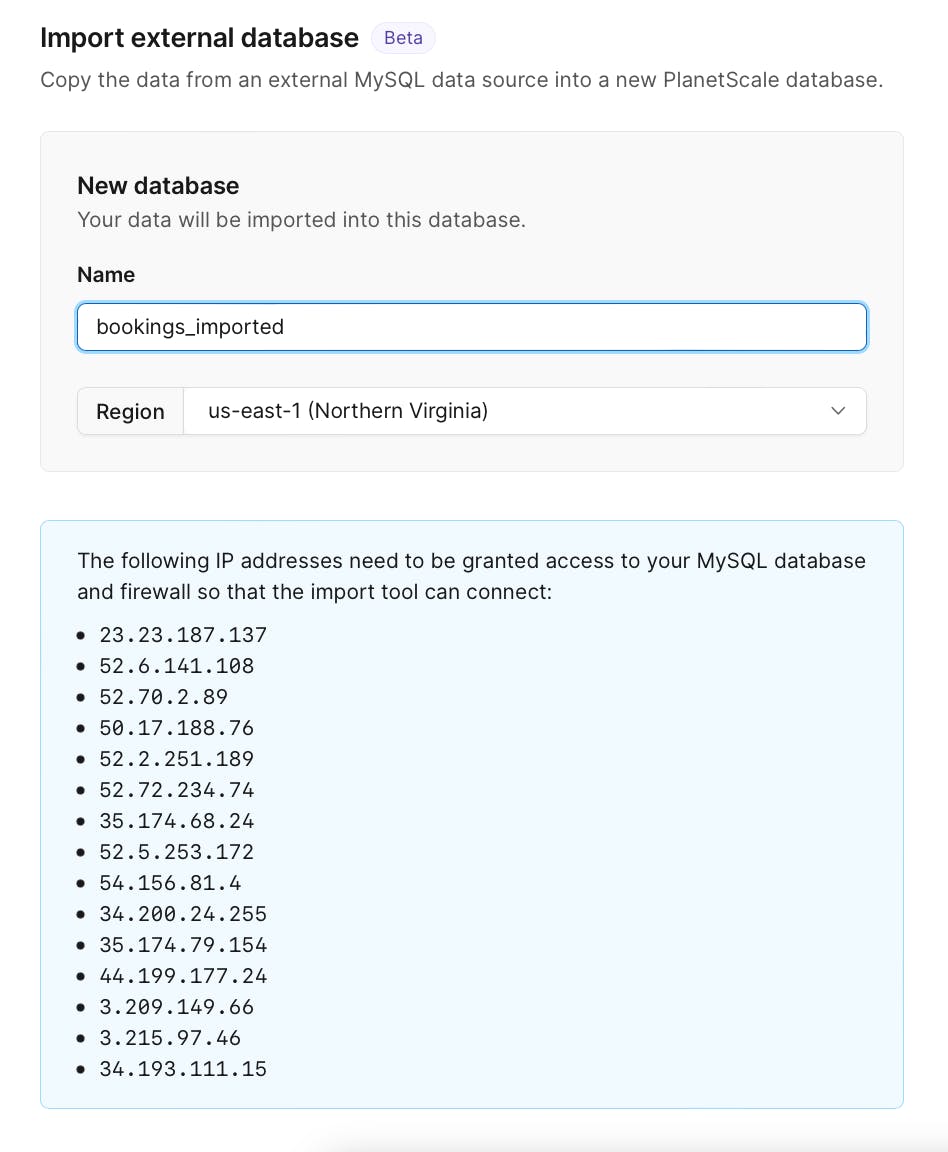Click on the IP address 44.199.177.24
The width and height of the screenshot is (948, 1152).
click(x=183, y=976)
